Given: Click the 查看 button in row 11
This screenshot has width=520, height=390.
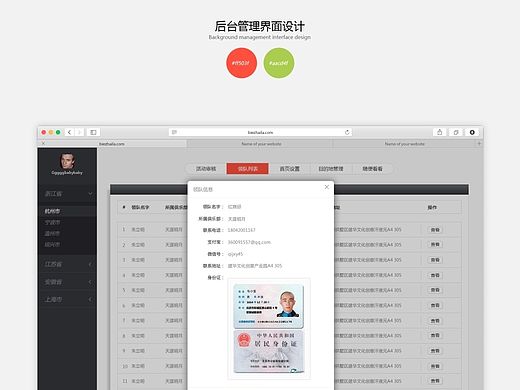Looking at the screenshot, I should pos(435,381).
